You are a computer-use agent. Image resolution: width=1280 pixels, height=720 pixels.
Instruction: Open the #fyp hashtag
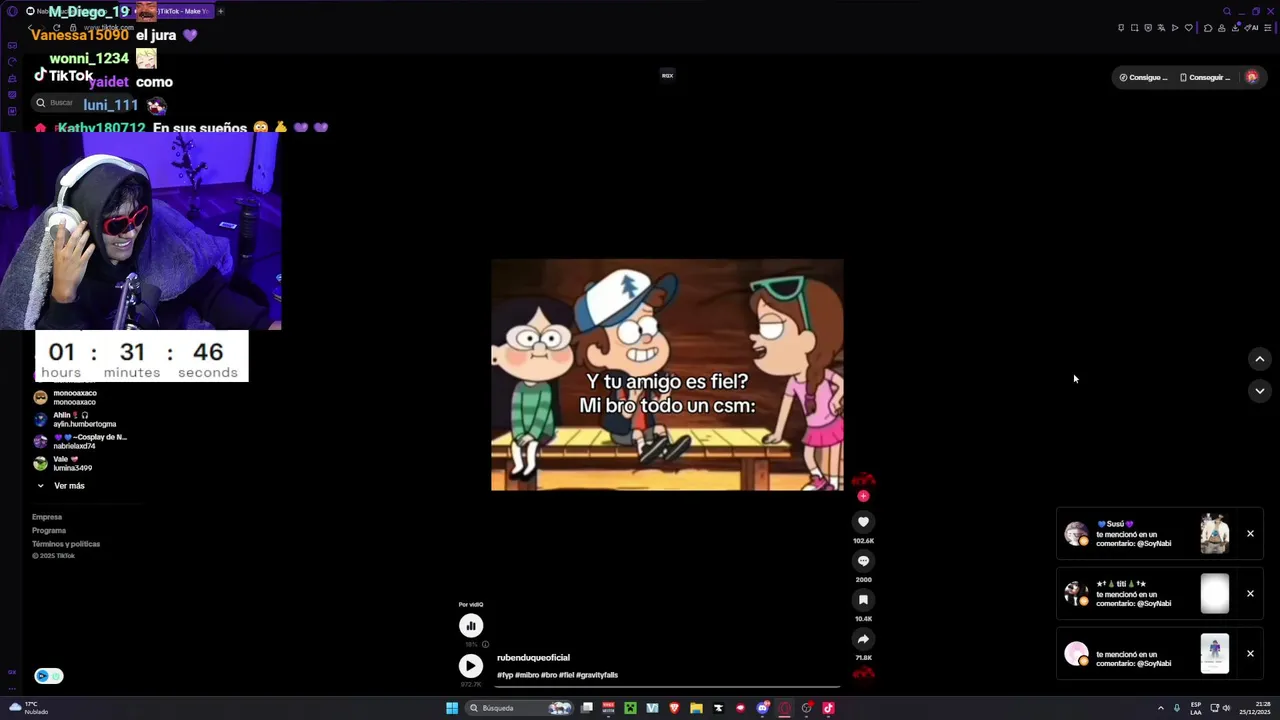coord(505,675)
